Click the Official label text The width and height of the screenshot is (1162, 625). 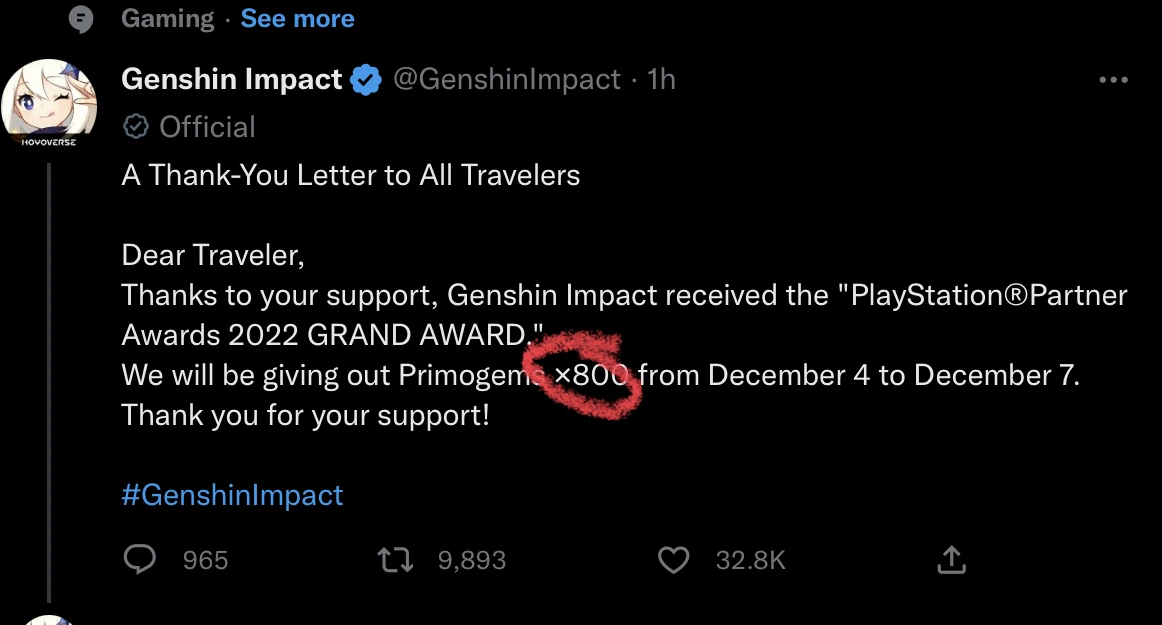(x=207, y=127)
